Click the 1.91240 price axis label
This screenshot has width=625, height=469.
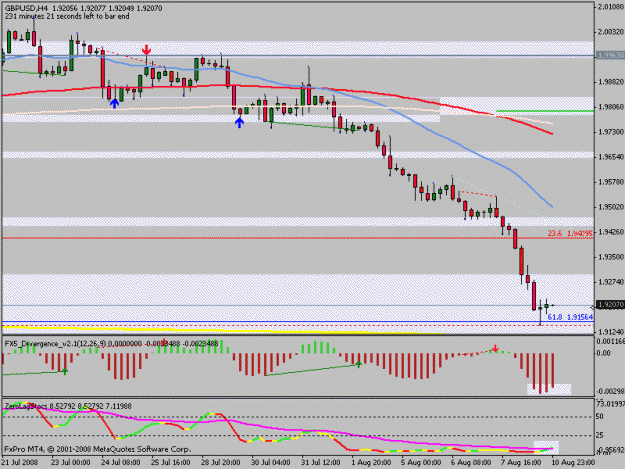click(x=611, y=332)
